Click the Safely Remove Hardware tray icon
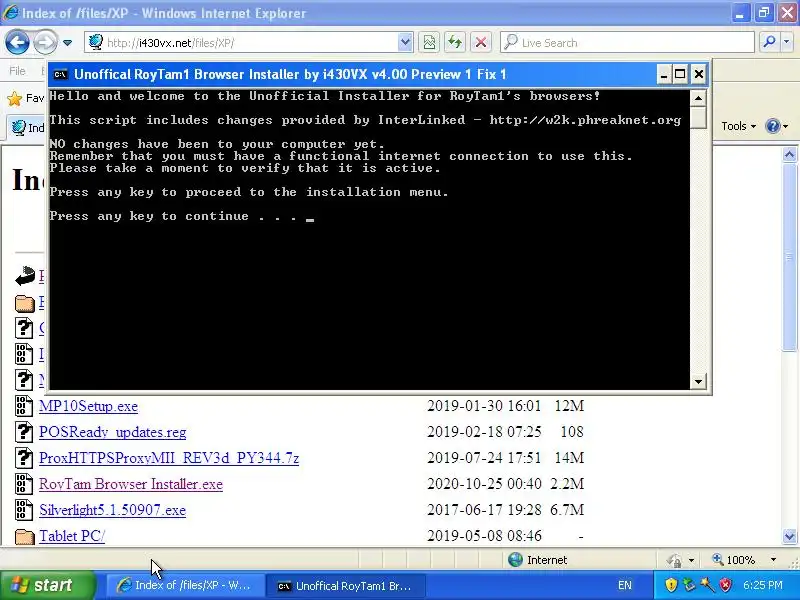The height and width of the screenshot is (600, 800). pos(689,585)
